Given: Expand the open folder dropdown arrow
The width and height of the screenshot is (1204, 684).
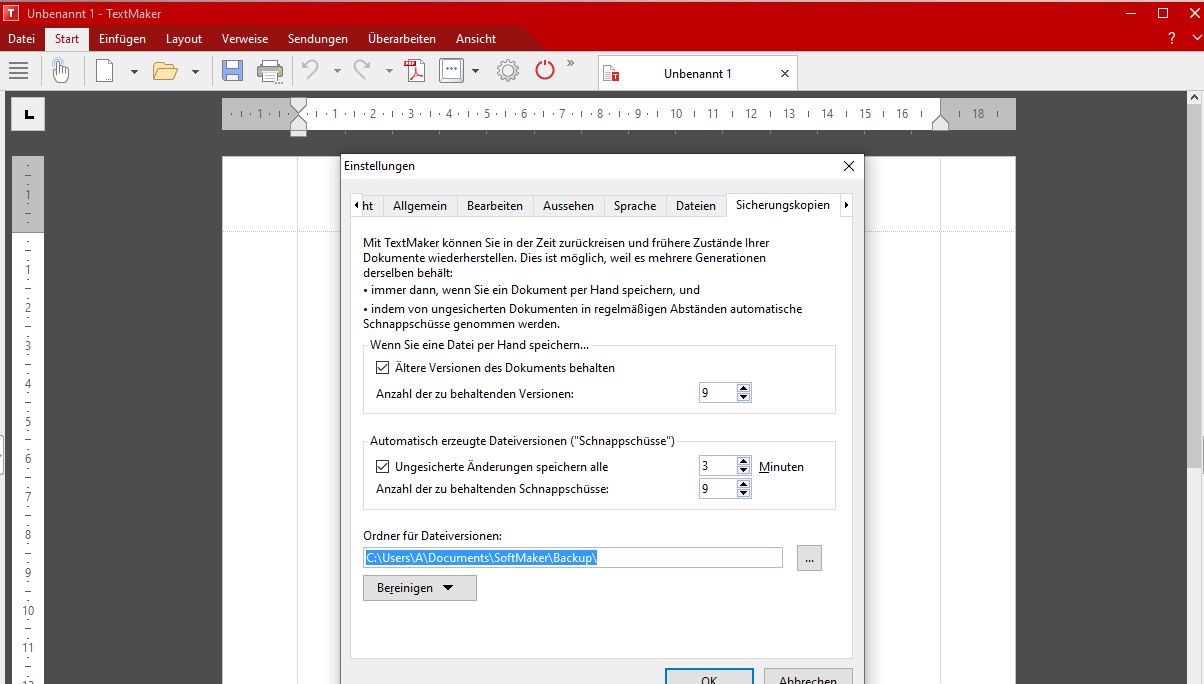Looking at the screenshot, I should point(195,72).
